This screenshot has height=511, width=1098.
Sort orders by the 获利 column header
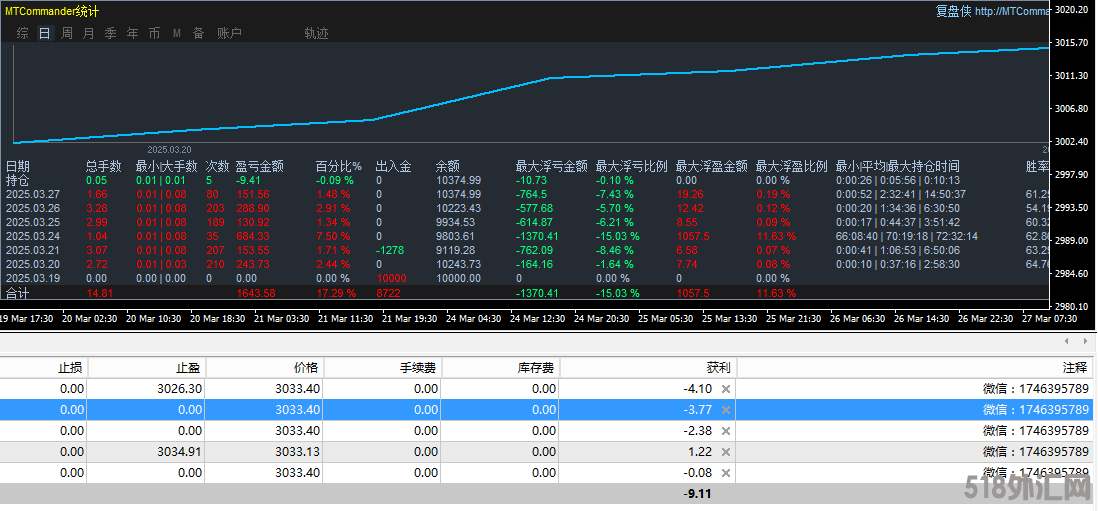tap(689, 367)
